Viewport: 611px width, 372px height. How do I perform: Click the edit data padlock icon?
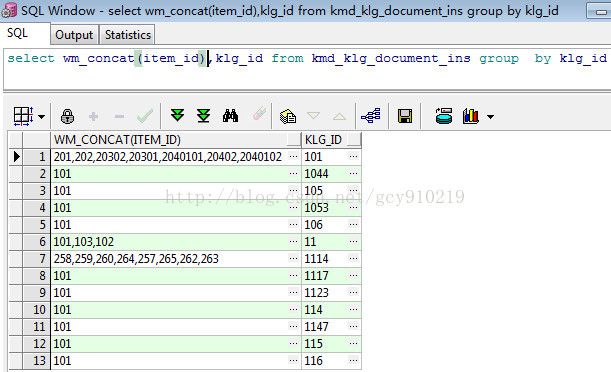(x=67, y=116)
